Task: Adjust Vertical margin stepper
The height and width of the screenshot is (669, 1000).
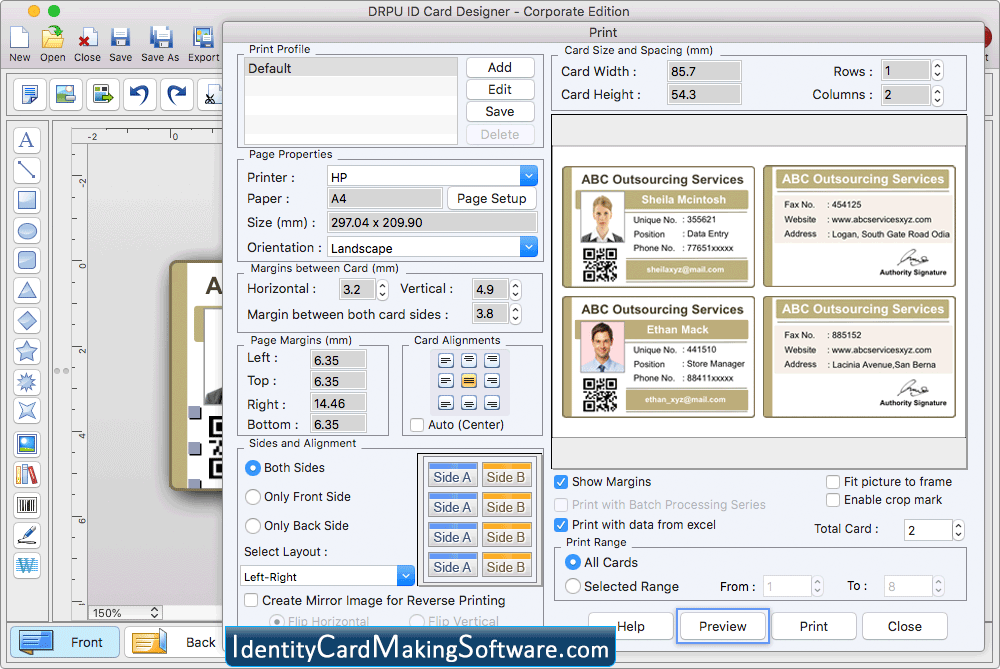Action: (x=515, y=290)
